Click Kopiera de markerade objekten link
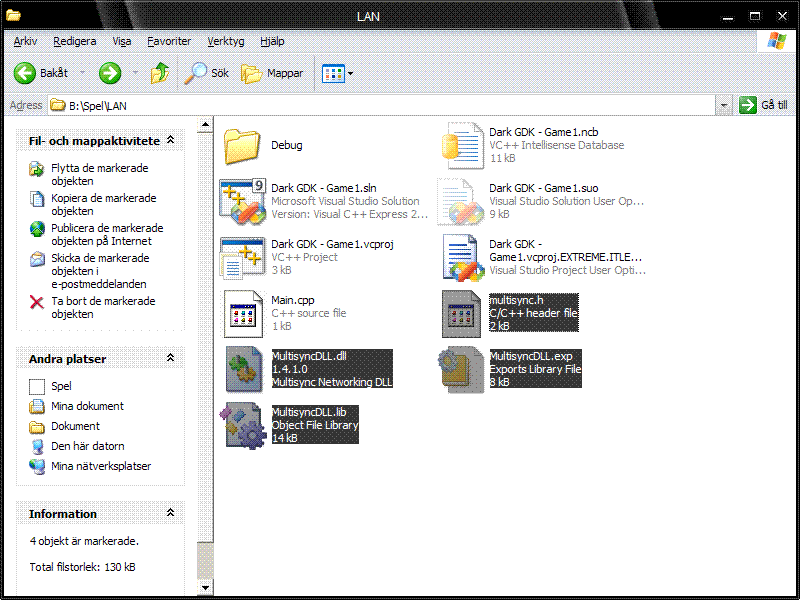800x600 pixels. [104, 205]
